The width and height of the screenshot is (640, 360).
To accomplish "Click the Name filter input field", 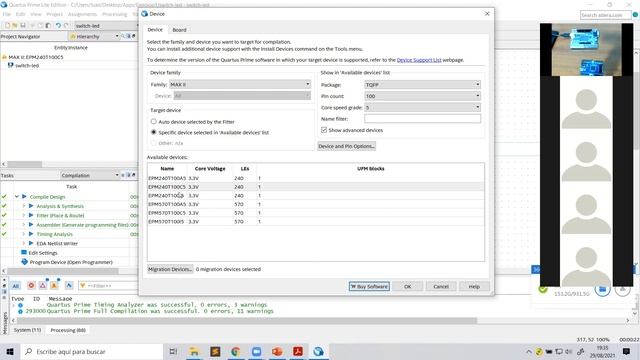I will (422, 119).
